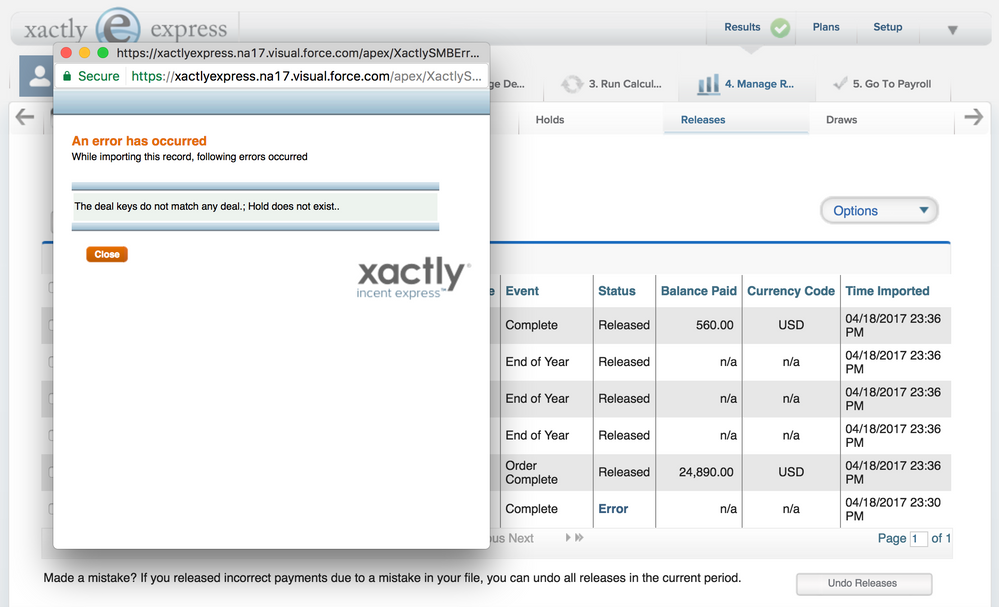The image size is (999, 607).
Task: Click the deal keys error message text
Action: 206,206
